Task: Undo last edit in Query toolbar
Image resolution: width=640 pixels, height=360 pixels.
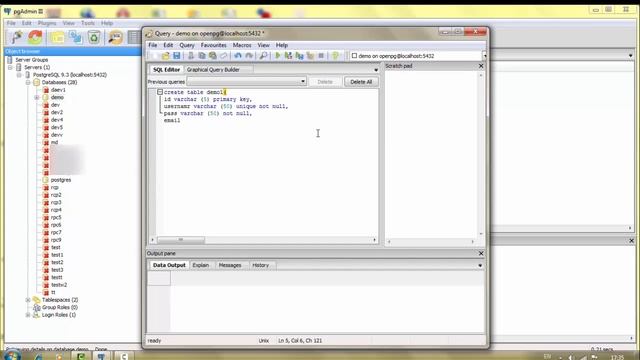Action: [238, 56]
